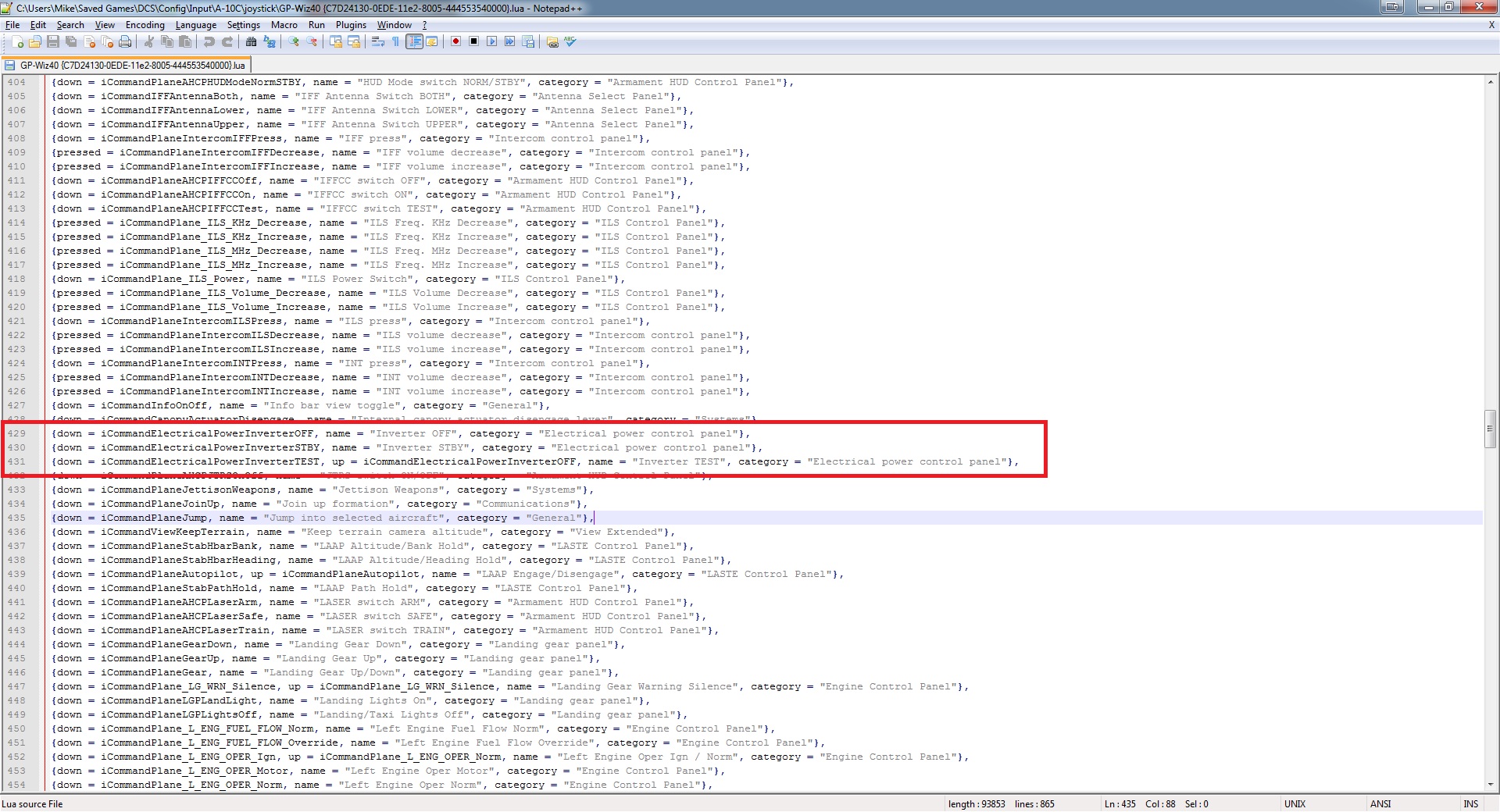The height and width of the screenshot is (812, 1500).
Task: Click the ABC spell-check toolbar icon
Action: [570, 41]
